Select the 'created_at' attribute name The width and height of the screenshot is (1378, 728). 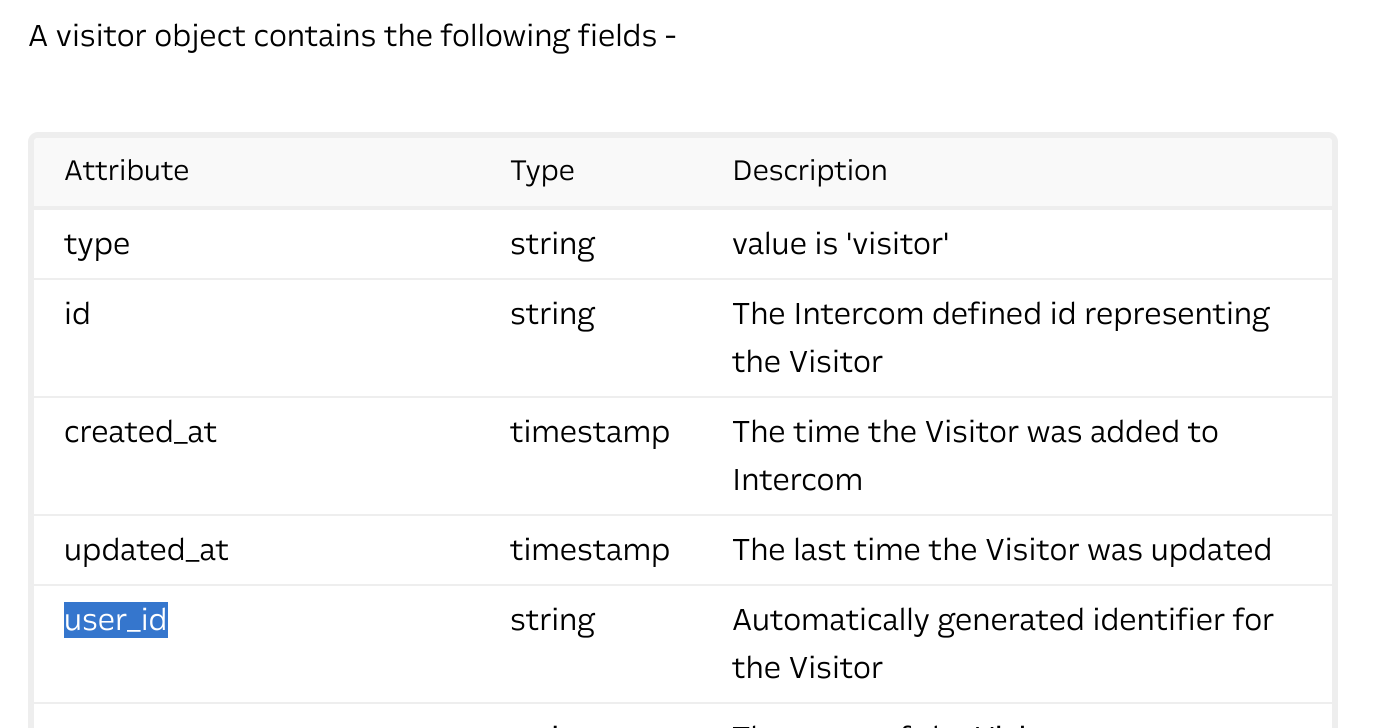(x=140, y=432)
